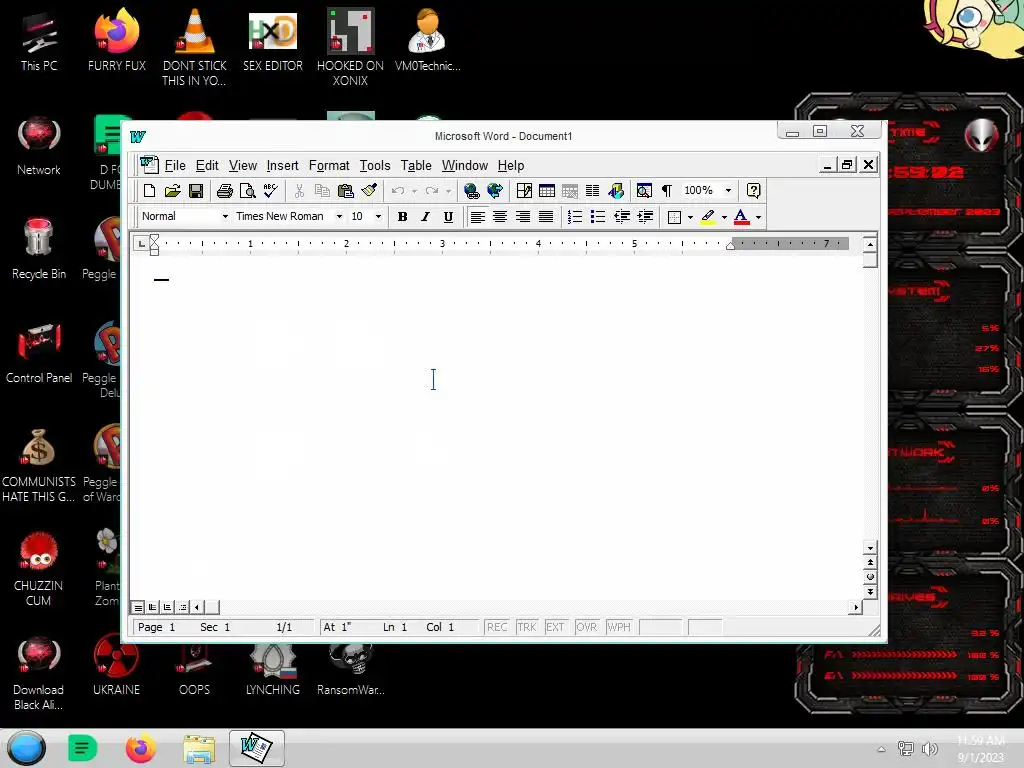Increase paragraph indent
The image size is (1024, 768).
point(645,217)
